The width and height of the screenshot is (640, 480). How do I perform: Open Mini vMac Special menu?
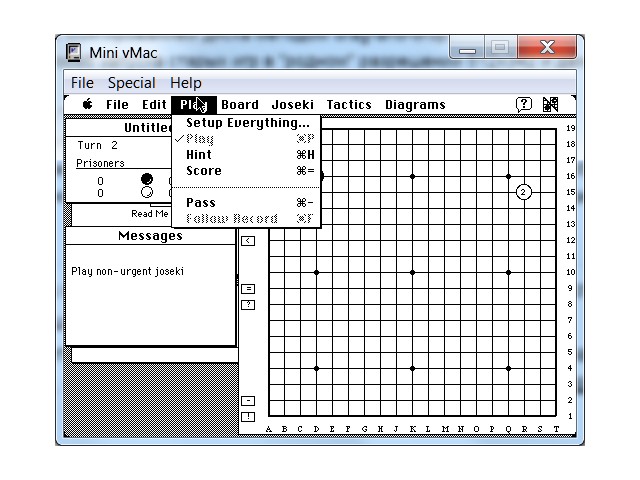click(132, 83)
